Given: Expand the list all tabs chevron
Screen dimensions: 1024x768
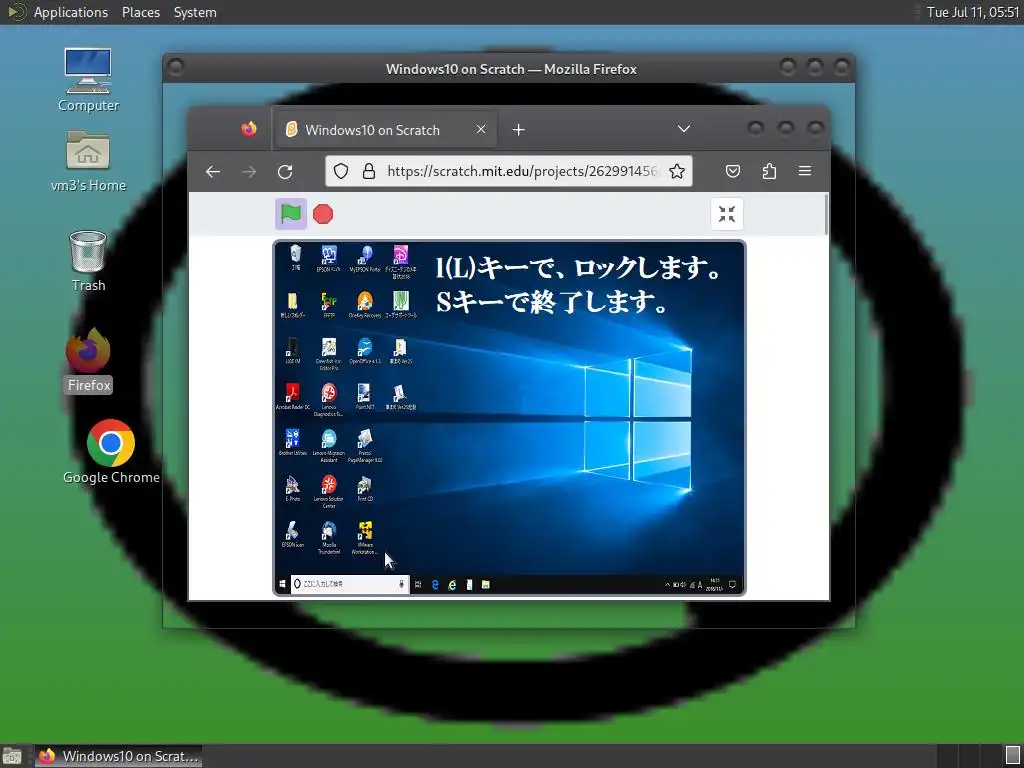Looking at the screenshot, I should point(684,129).
